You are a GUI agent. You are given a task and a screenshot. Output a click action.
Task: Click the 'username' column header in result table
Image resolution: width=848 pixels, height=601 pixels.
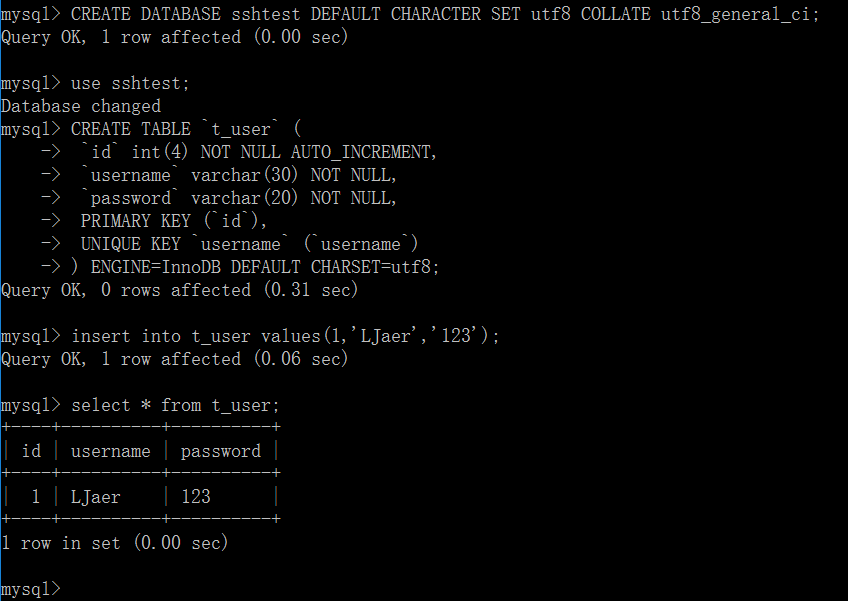click(x=111, y=451)
